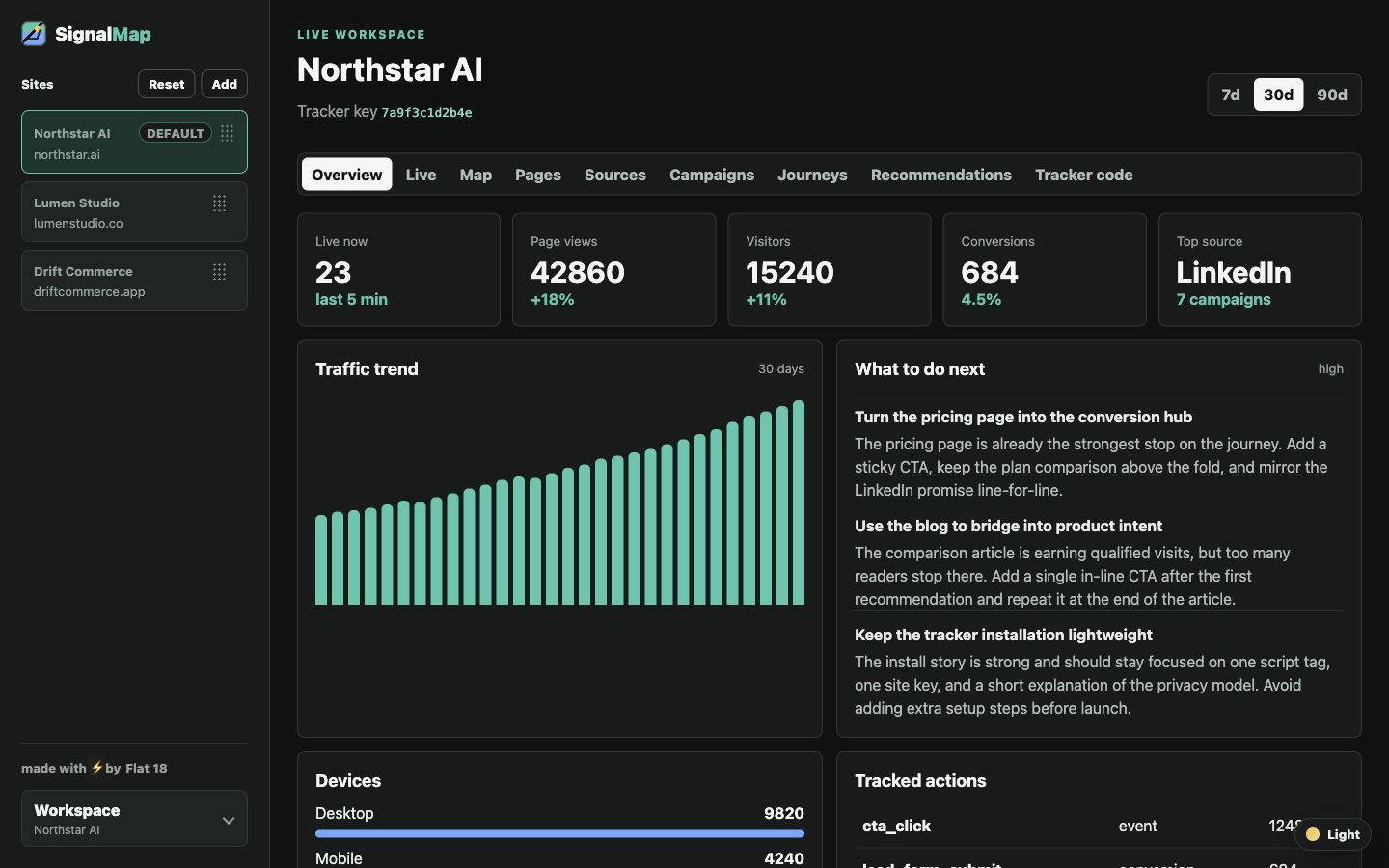Click the Live now stat card

click(398, 269)
